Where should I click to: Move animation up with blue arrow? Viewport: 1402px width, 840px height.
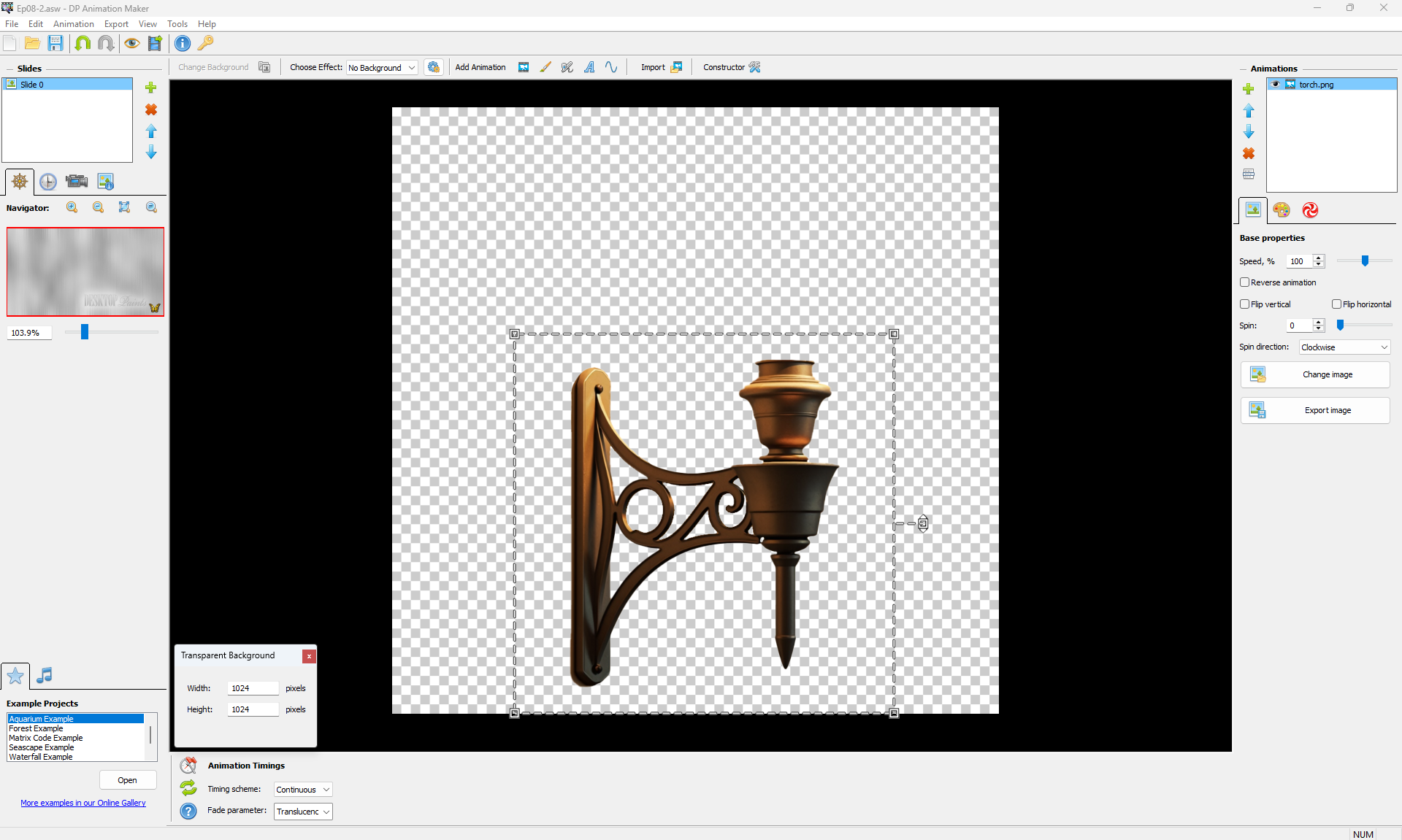(1249, 111)
